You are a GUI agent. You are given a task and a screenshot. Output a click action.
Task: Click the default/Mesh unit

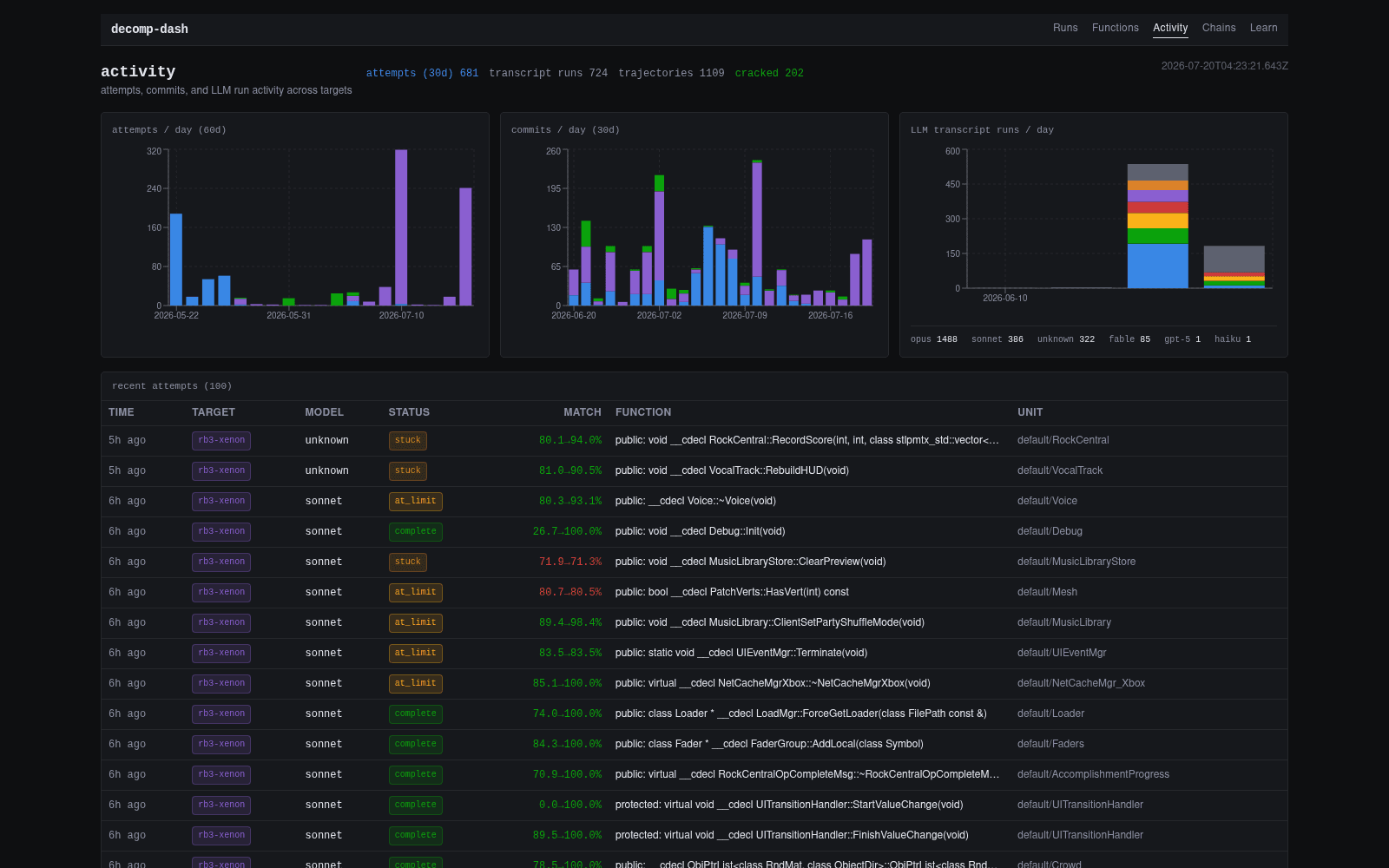pyautogui.click(x=1047, y=592)
